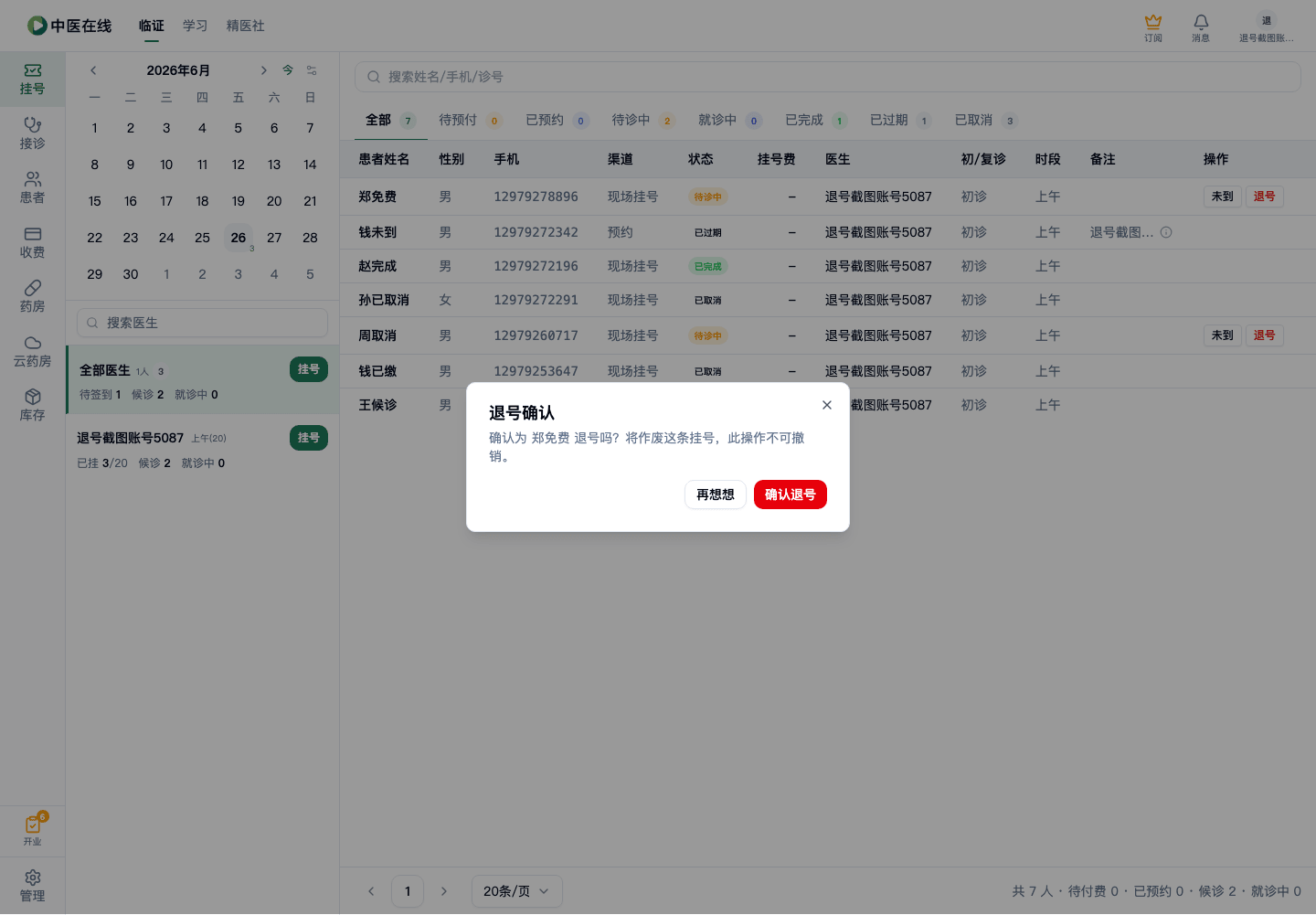Click the info icon in 钱未到 remark

[1166, 232]
